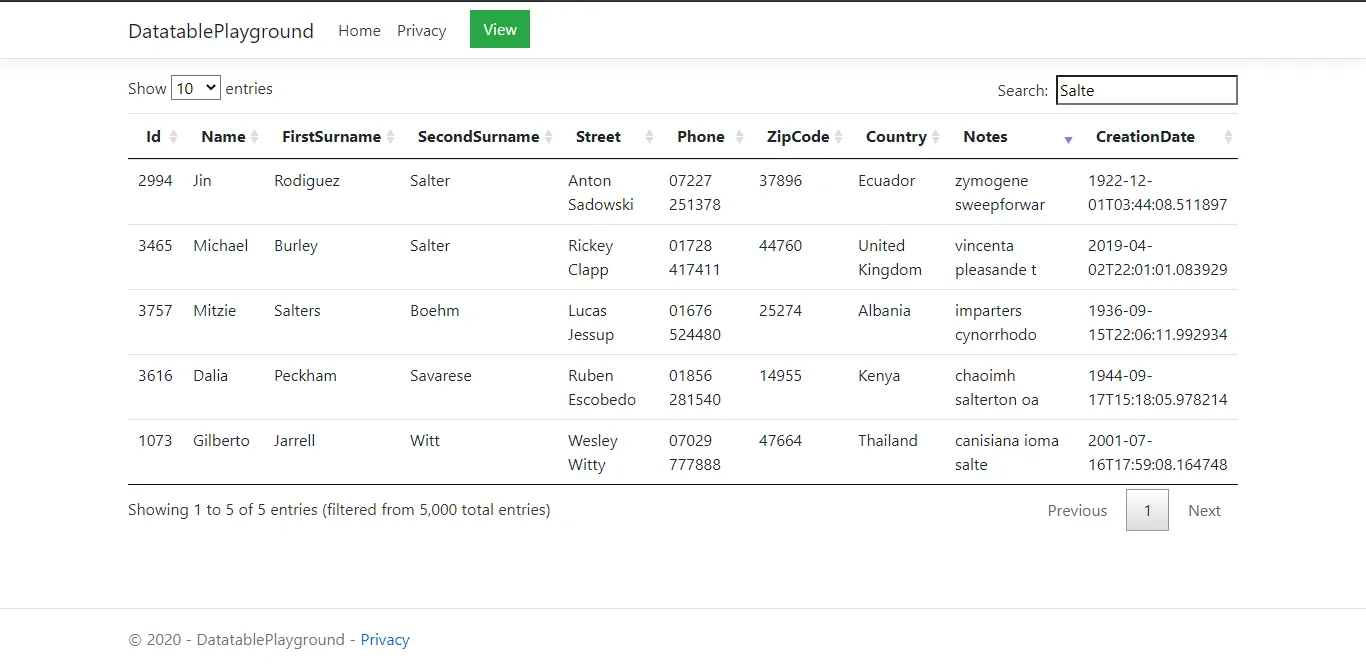Go to the Next page
This screenshot has width=1366, height=669.
tap(1204, 510)
